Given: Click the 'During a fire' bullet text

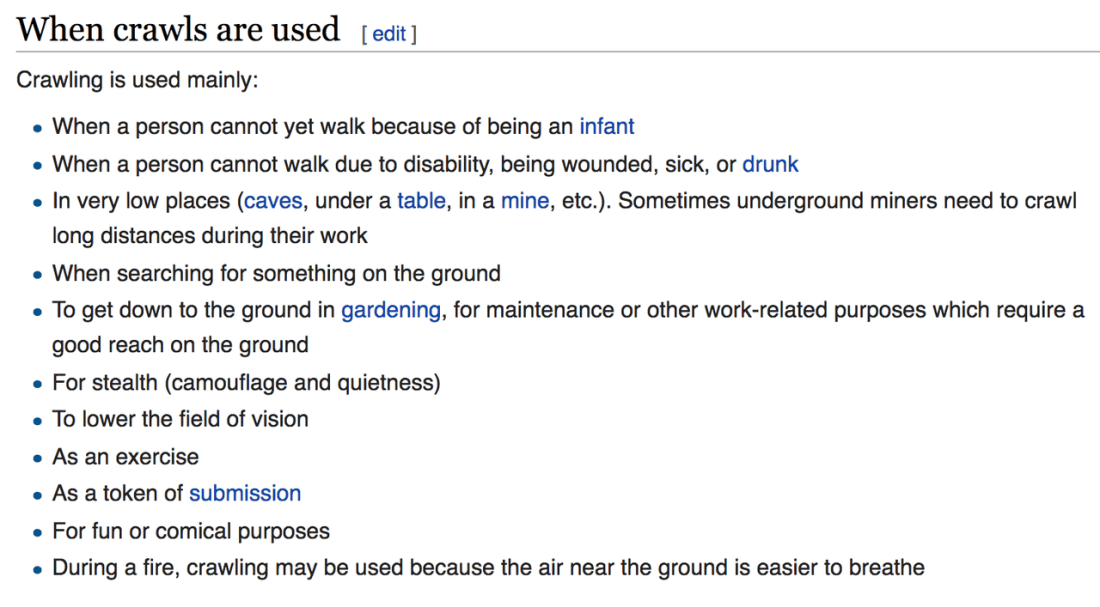Looking at the screenshot, I should pyautogui.click(x=488, y=567).
